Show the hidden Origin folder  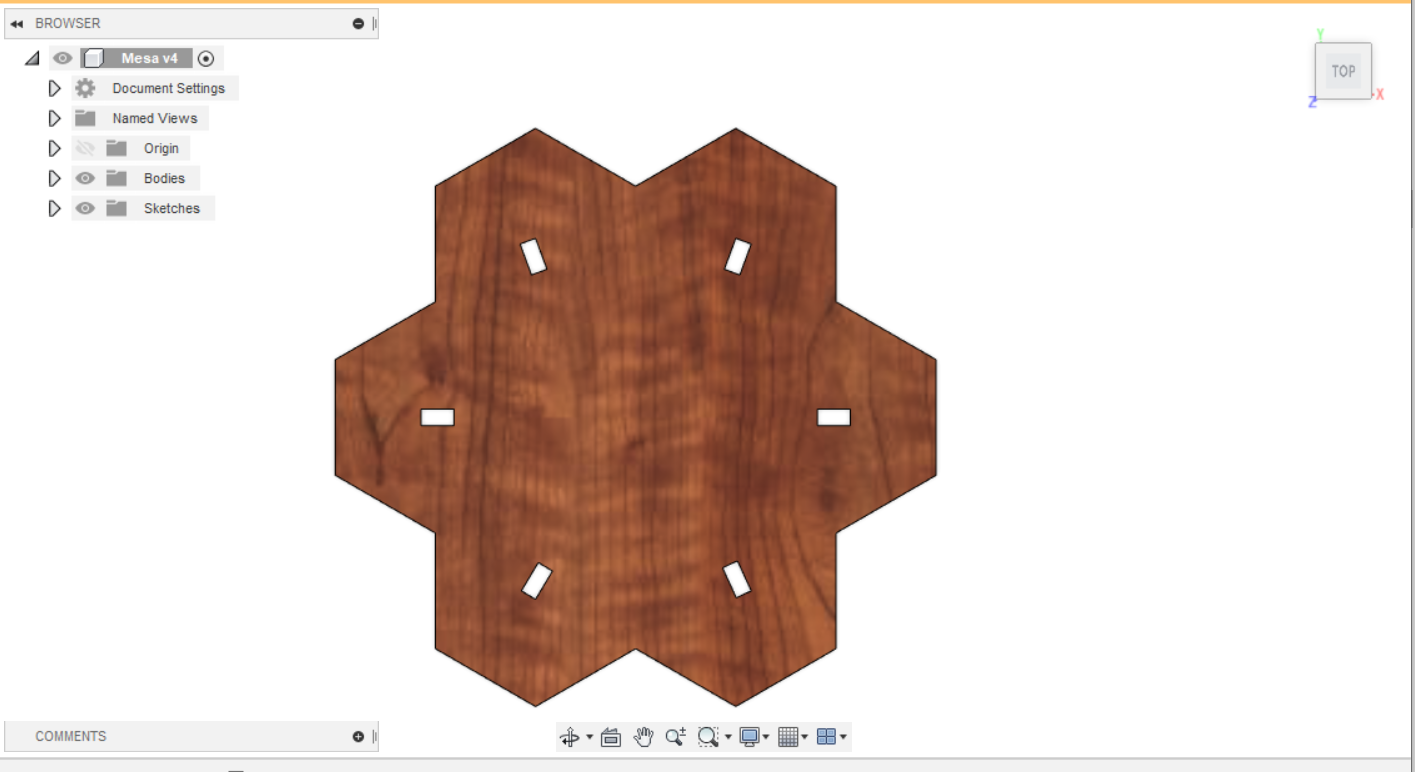tap(85, 148)
